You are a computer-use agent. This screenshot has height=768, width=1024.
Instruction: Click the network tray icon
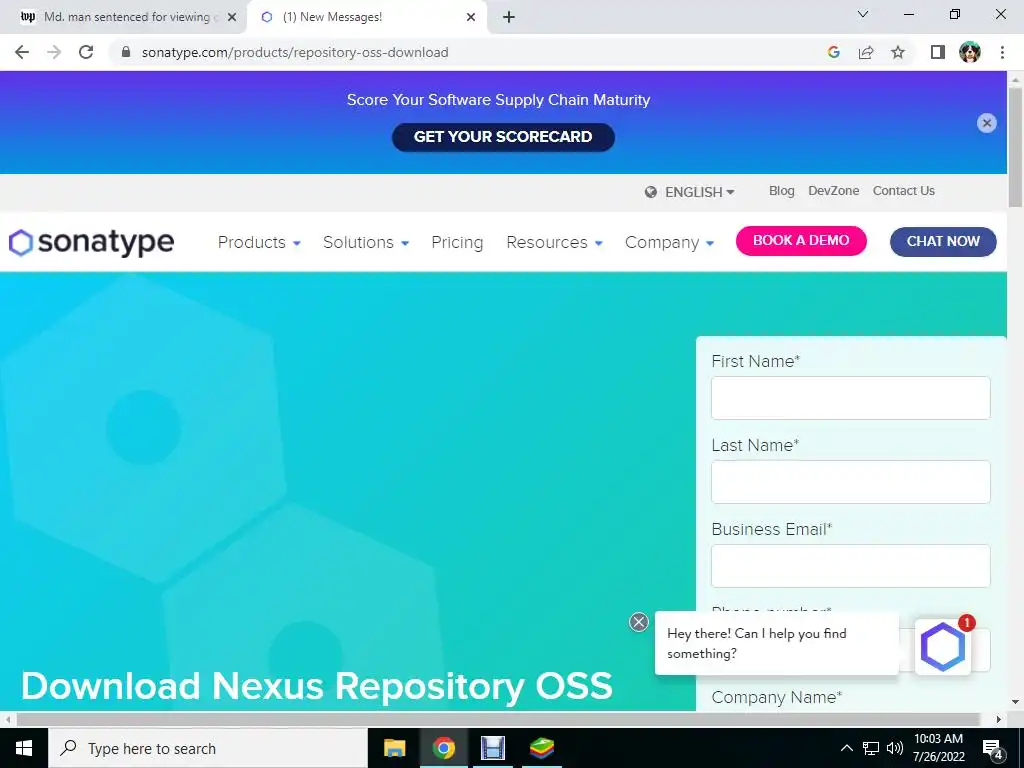871,748
